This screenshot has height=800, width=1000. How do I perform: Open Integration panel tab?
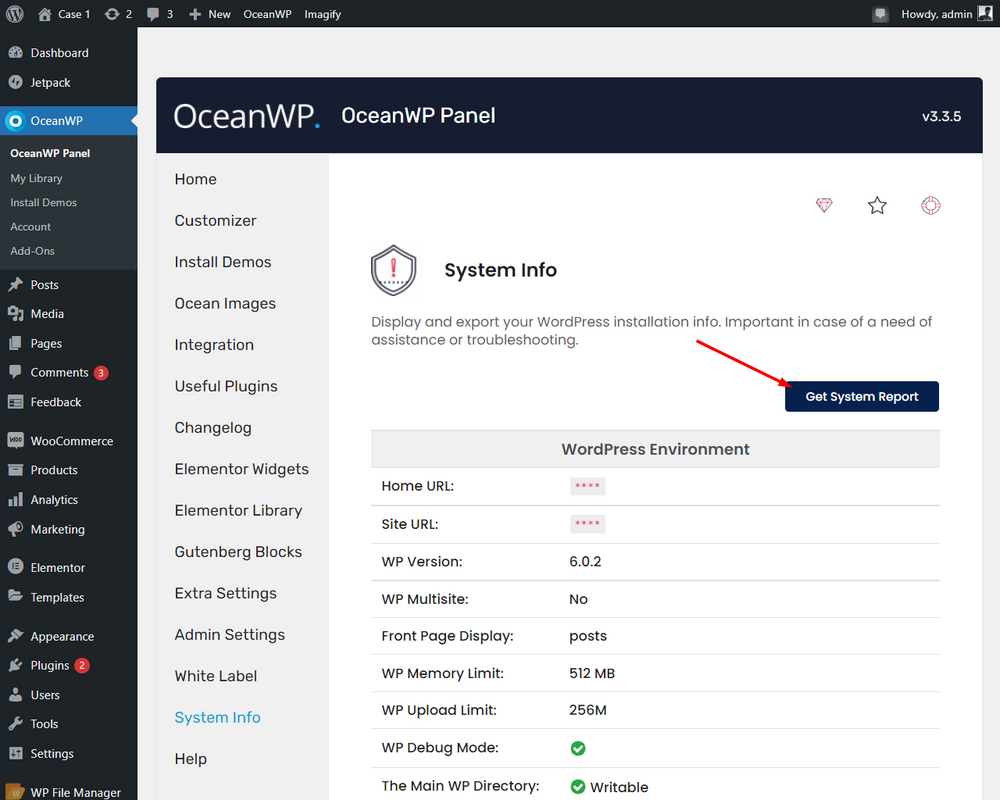point(214,345)
